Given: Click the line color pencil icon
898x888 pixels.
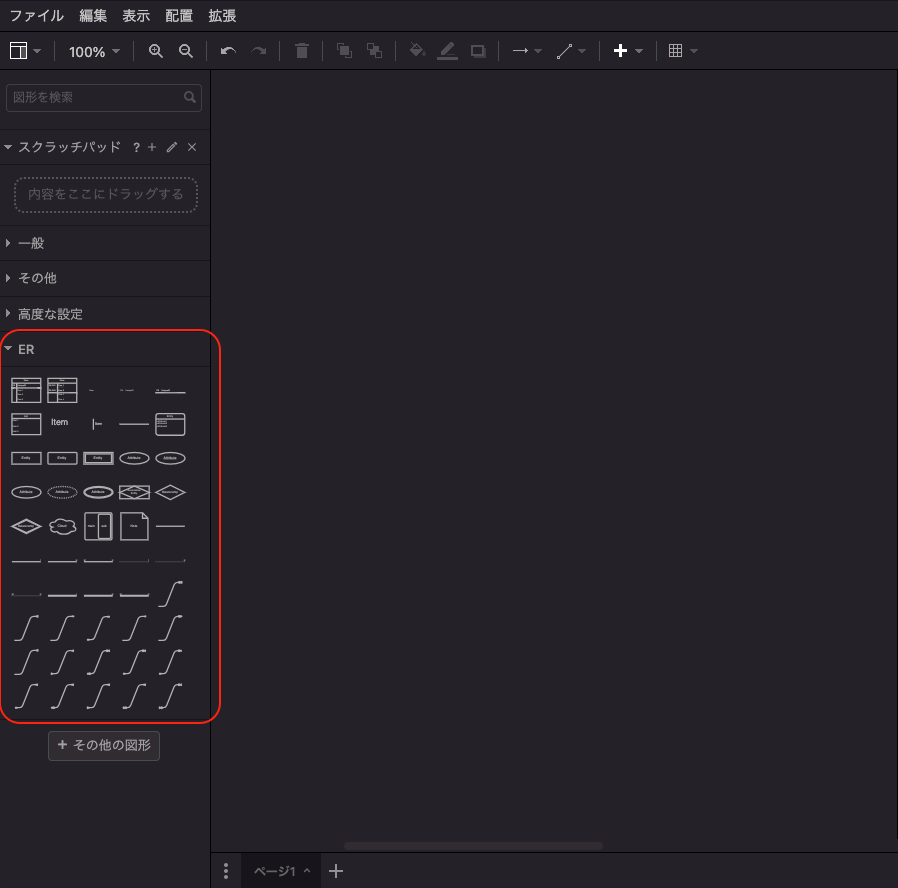Looking at the screenshot, I should [x=447, y=51].
